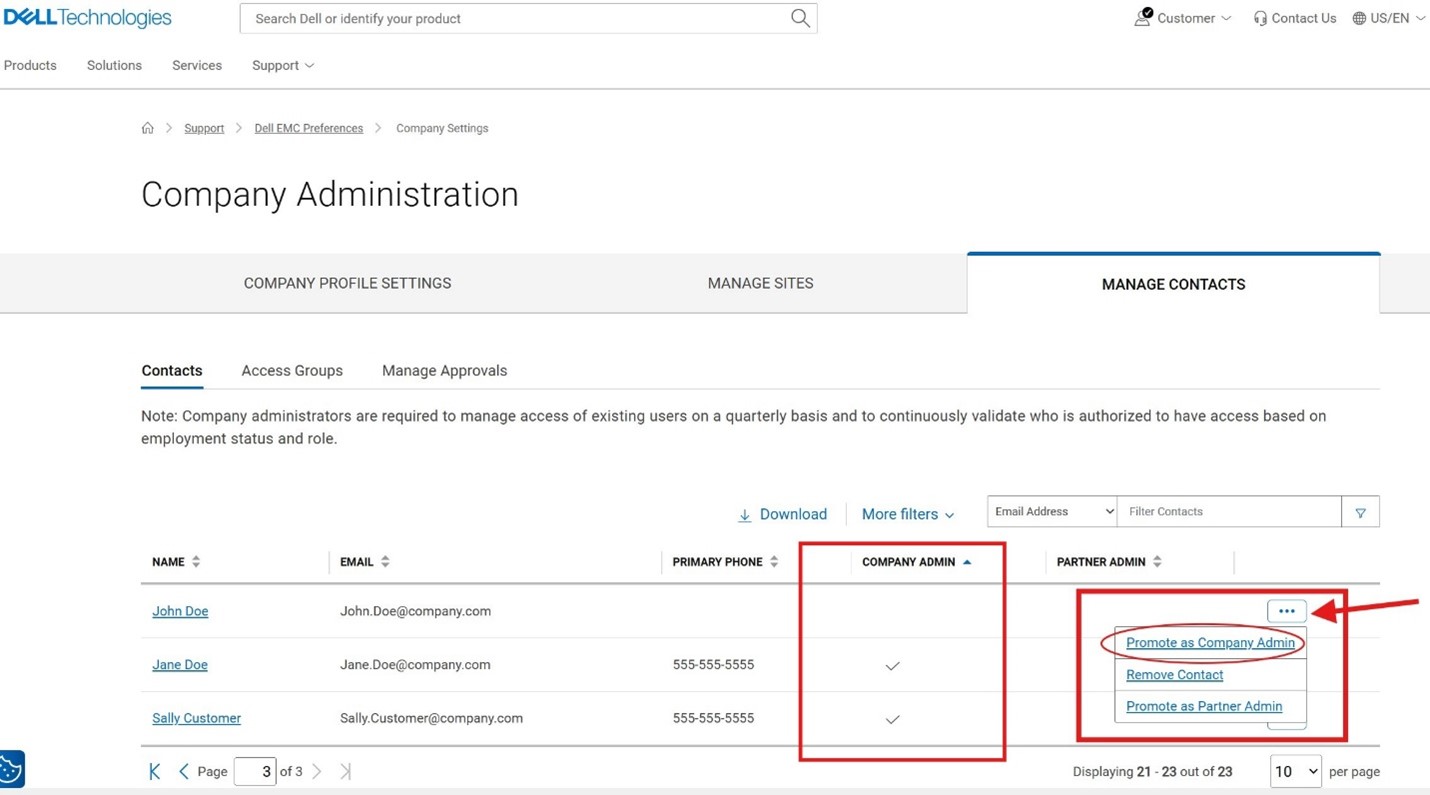The width and height of the screenshot is (1430, 795).
Task: Click the home icon in the breadcrumb
Action: pos(147,128)
